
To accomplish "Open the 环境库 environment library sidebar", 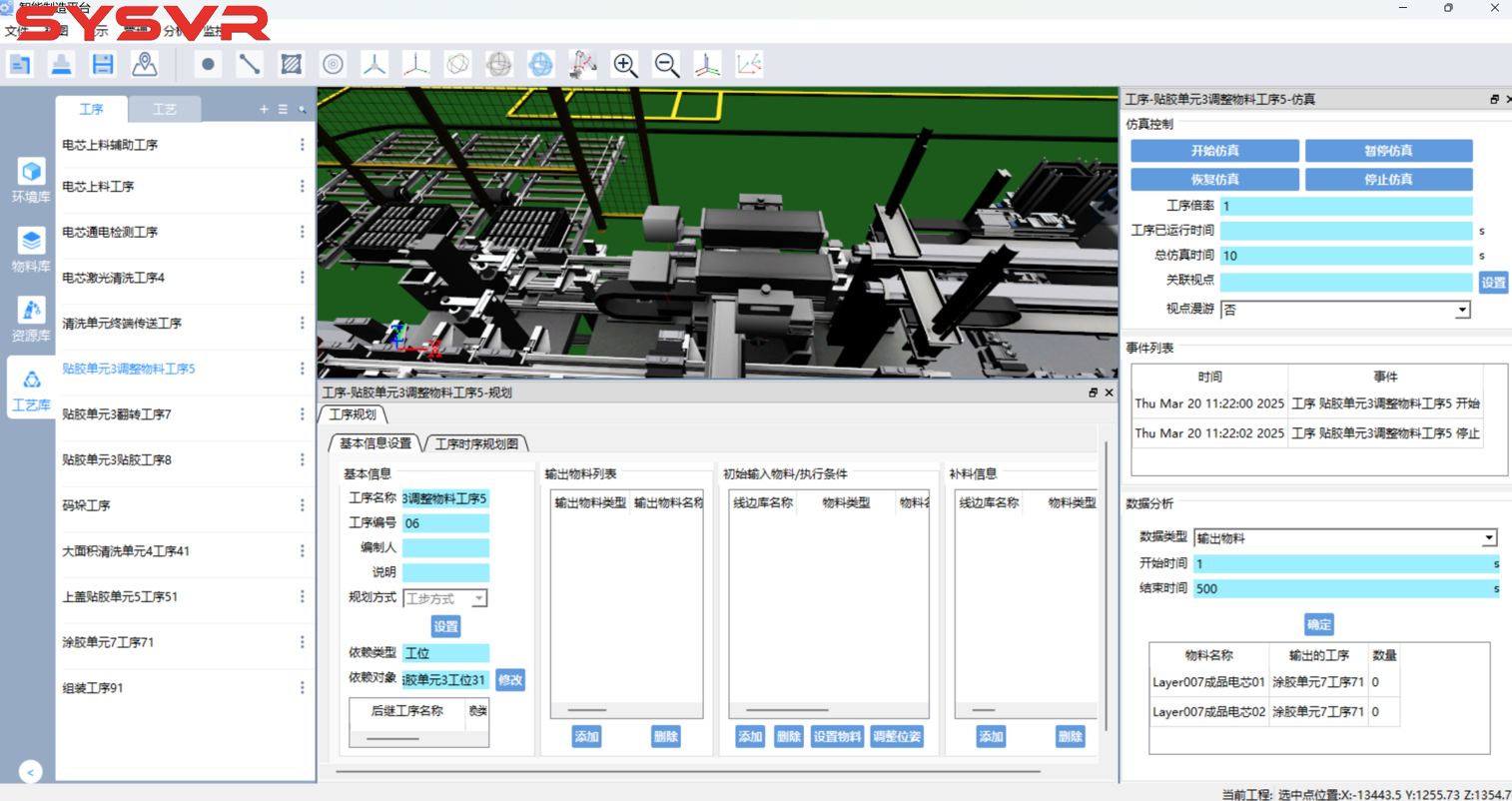I will tap(31, 181).
